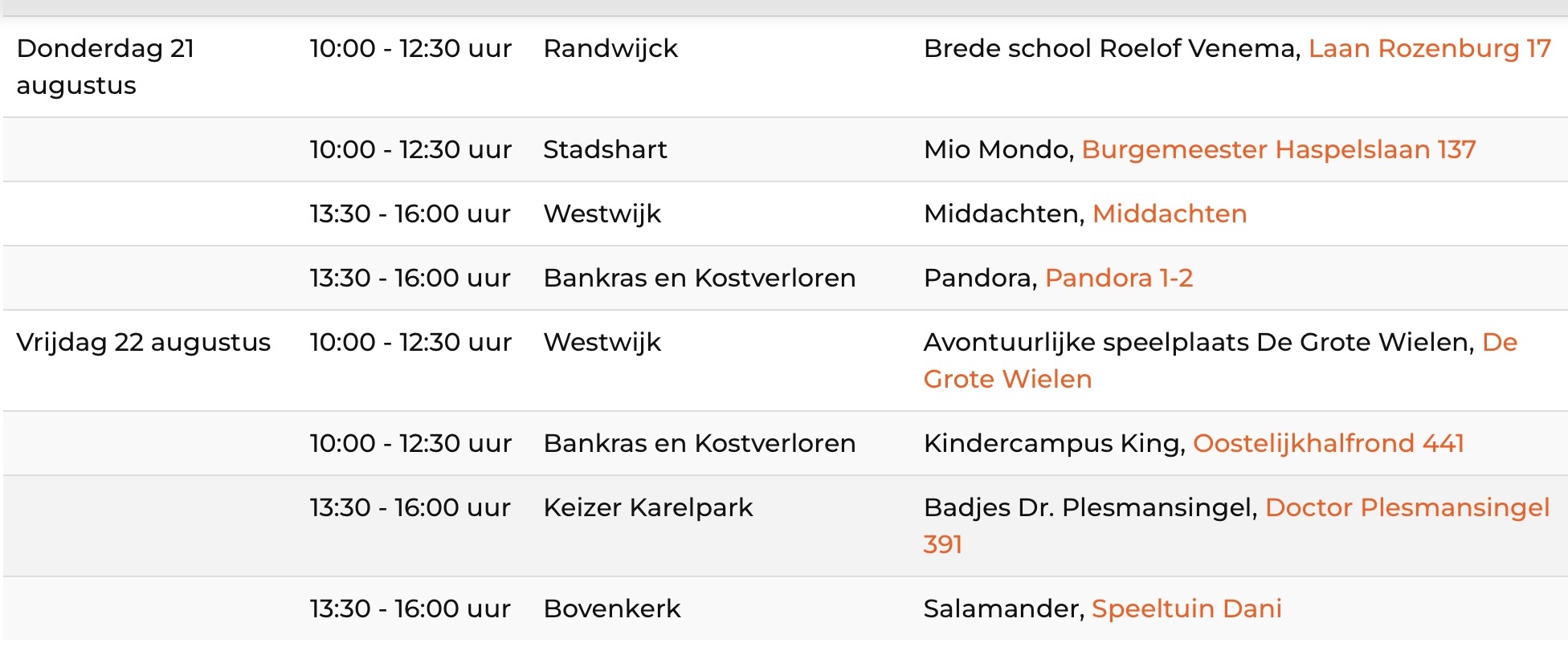The height and width of the screenshot is (647, 1568).
Task: Click Bankras en Kostverloren in the Kindercampus King row
Action: tap(700, 444)
